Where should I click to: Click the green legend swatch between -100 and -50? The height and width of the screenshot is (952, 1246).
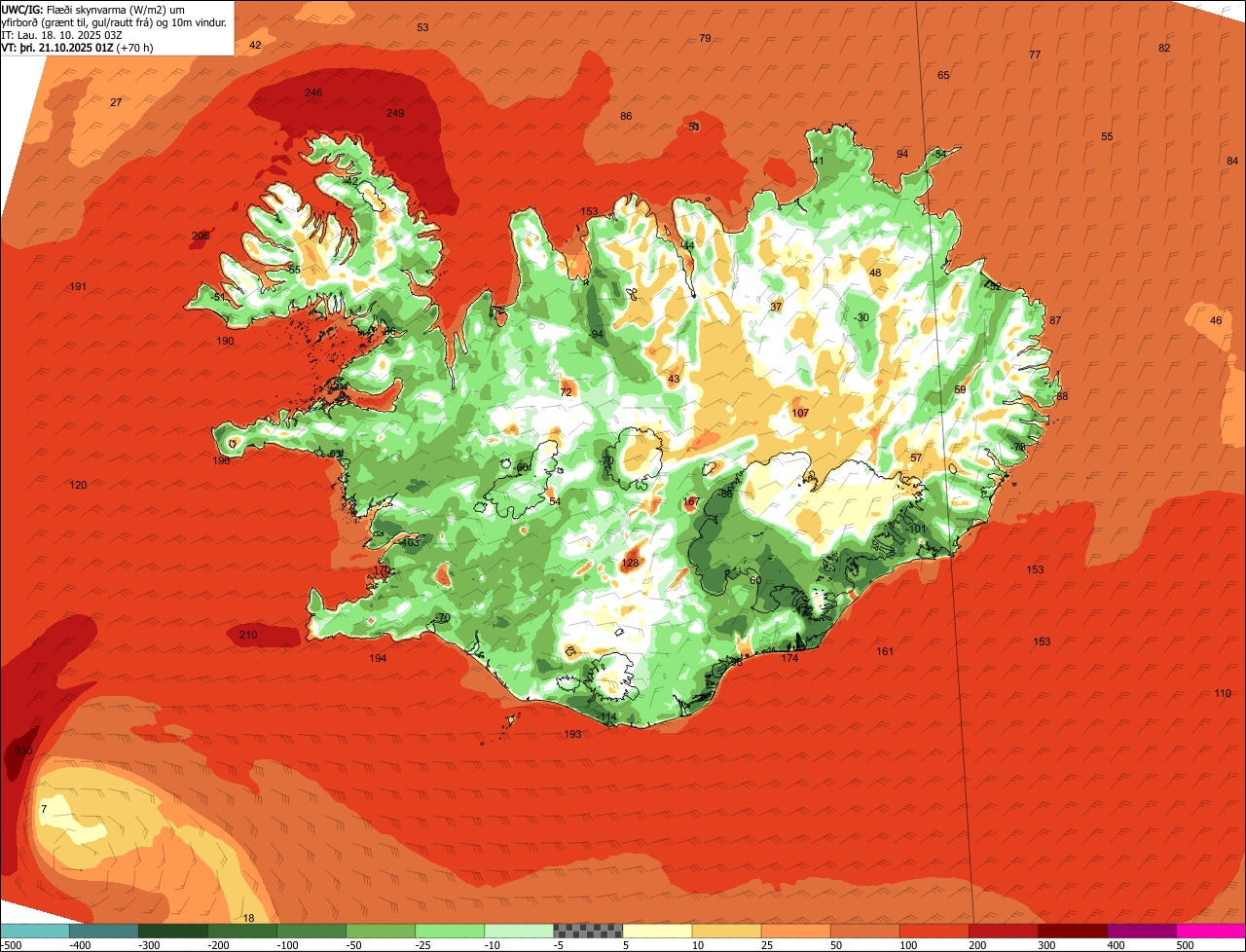click(311, 931)
